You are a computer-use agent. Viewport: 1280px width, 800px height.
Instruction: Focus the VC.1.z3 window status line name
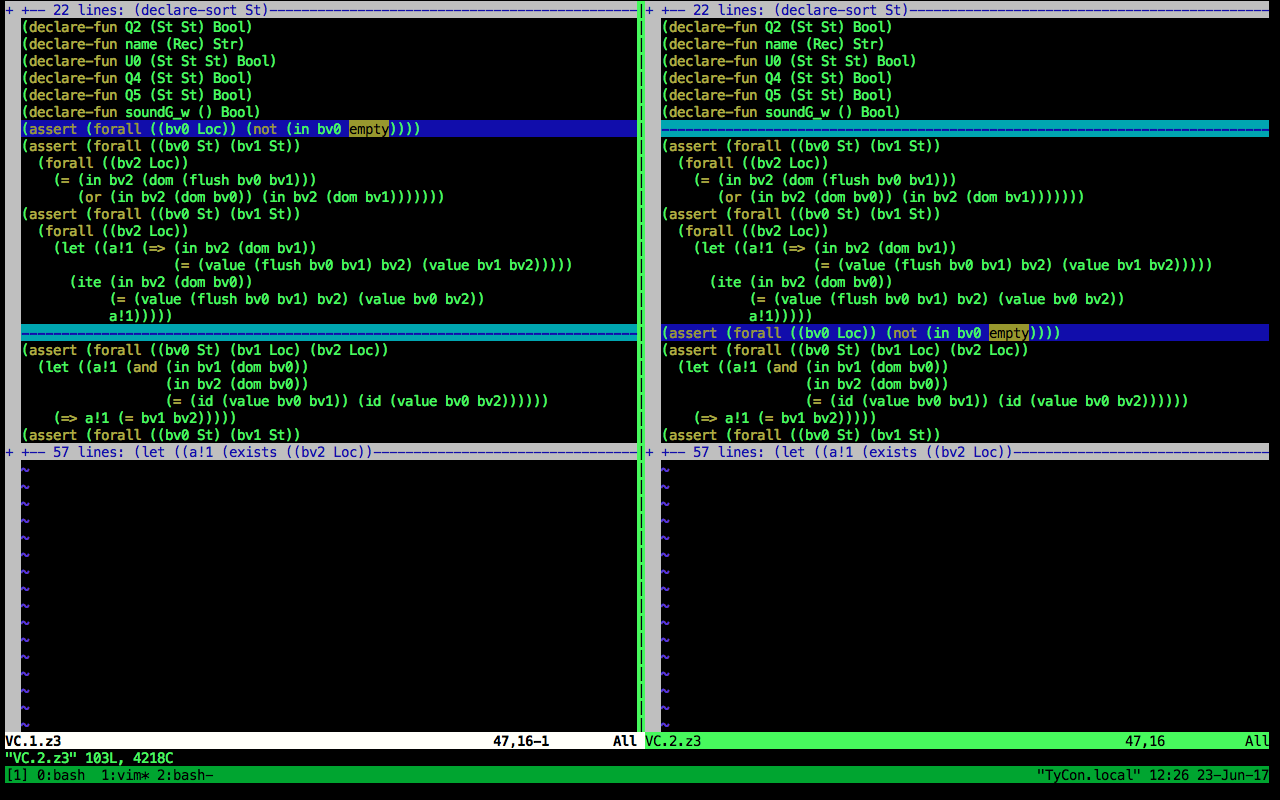tap(33, 741)
